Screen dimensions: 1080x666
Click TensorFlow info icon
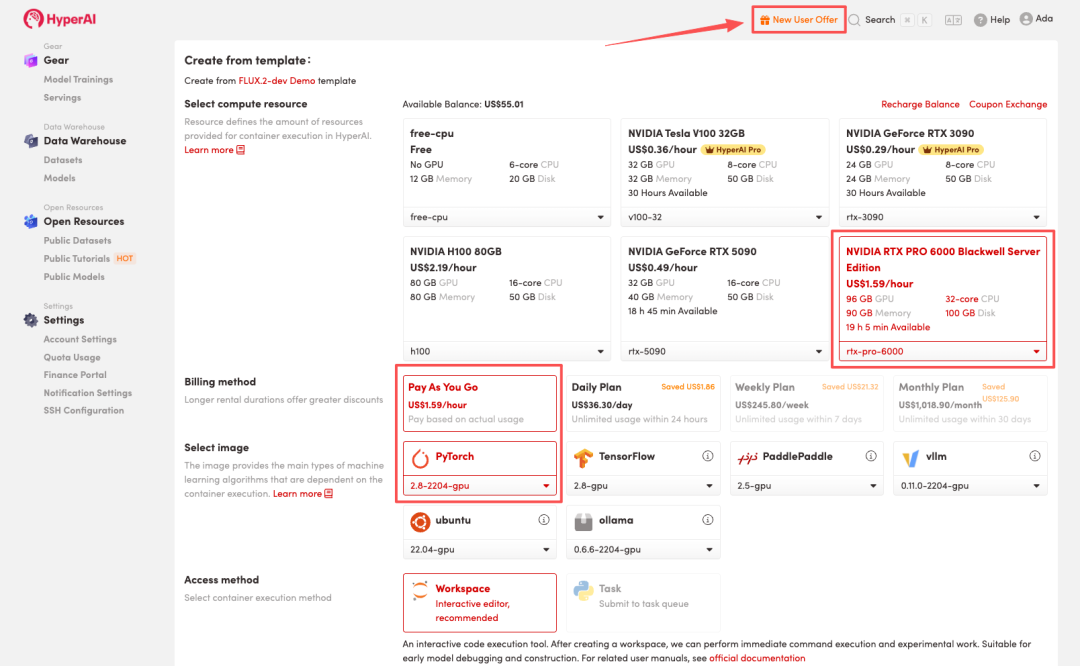point(707,456)
